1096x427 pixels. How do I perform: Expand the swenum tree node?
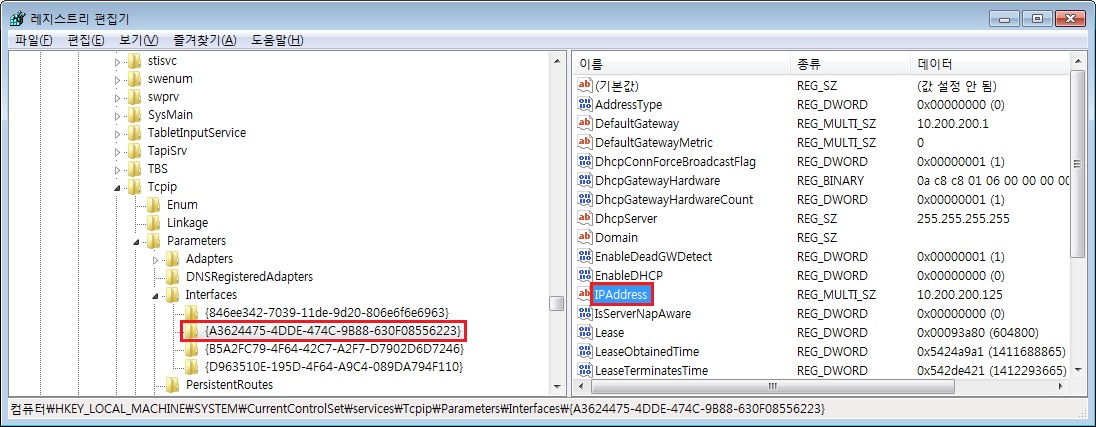[x=117, y=79]
